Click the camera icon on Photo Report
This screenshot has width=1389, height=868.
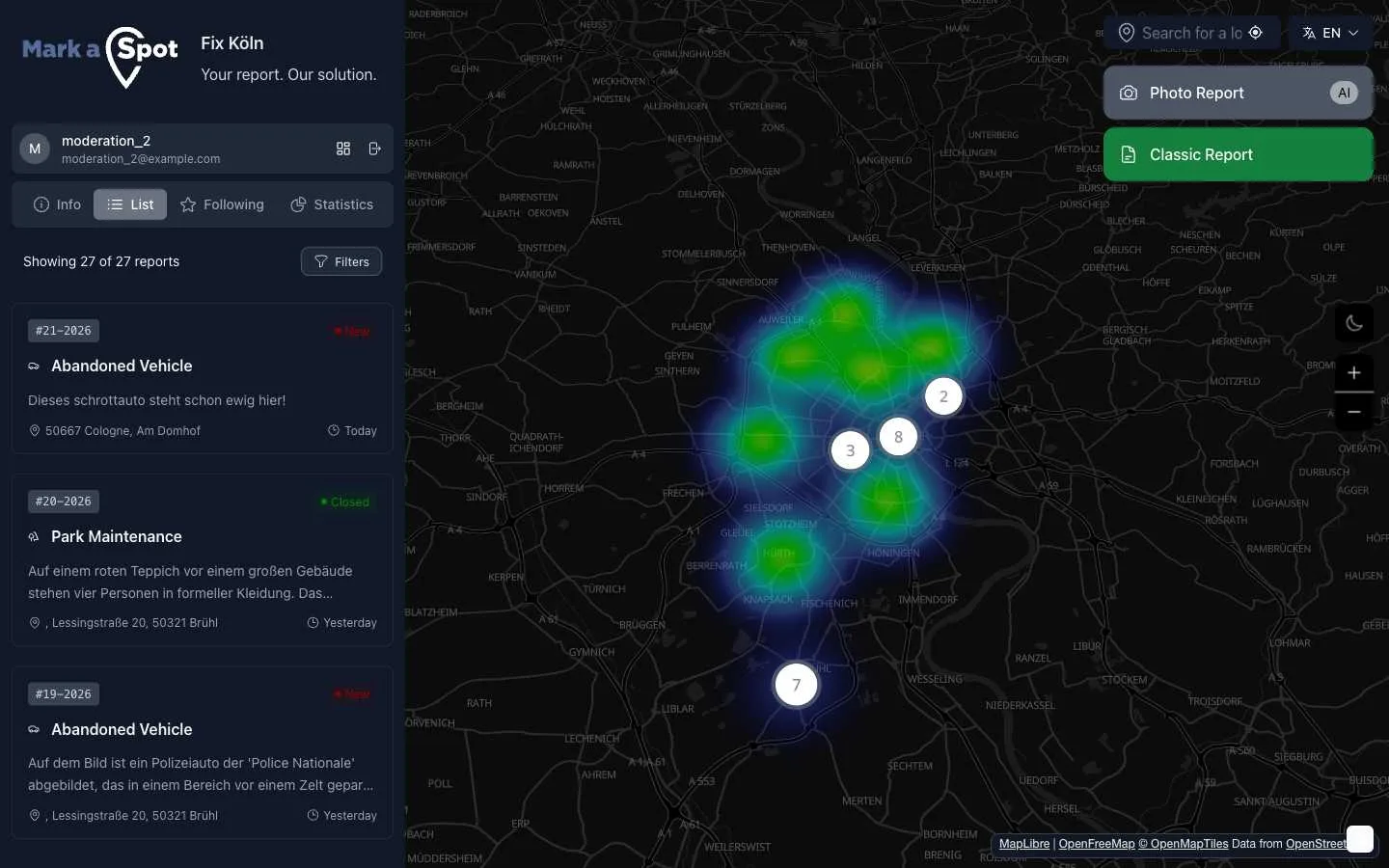1128,93
